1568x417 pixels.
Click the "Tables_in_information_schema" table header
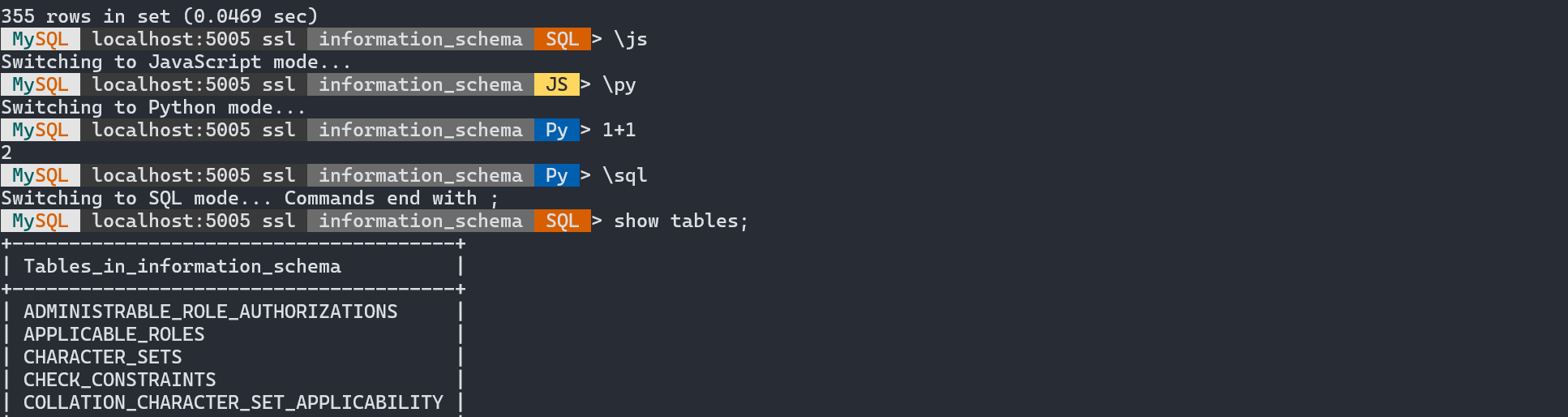tap(182, 266)
